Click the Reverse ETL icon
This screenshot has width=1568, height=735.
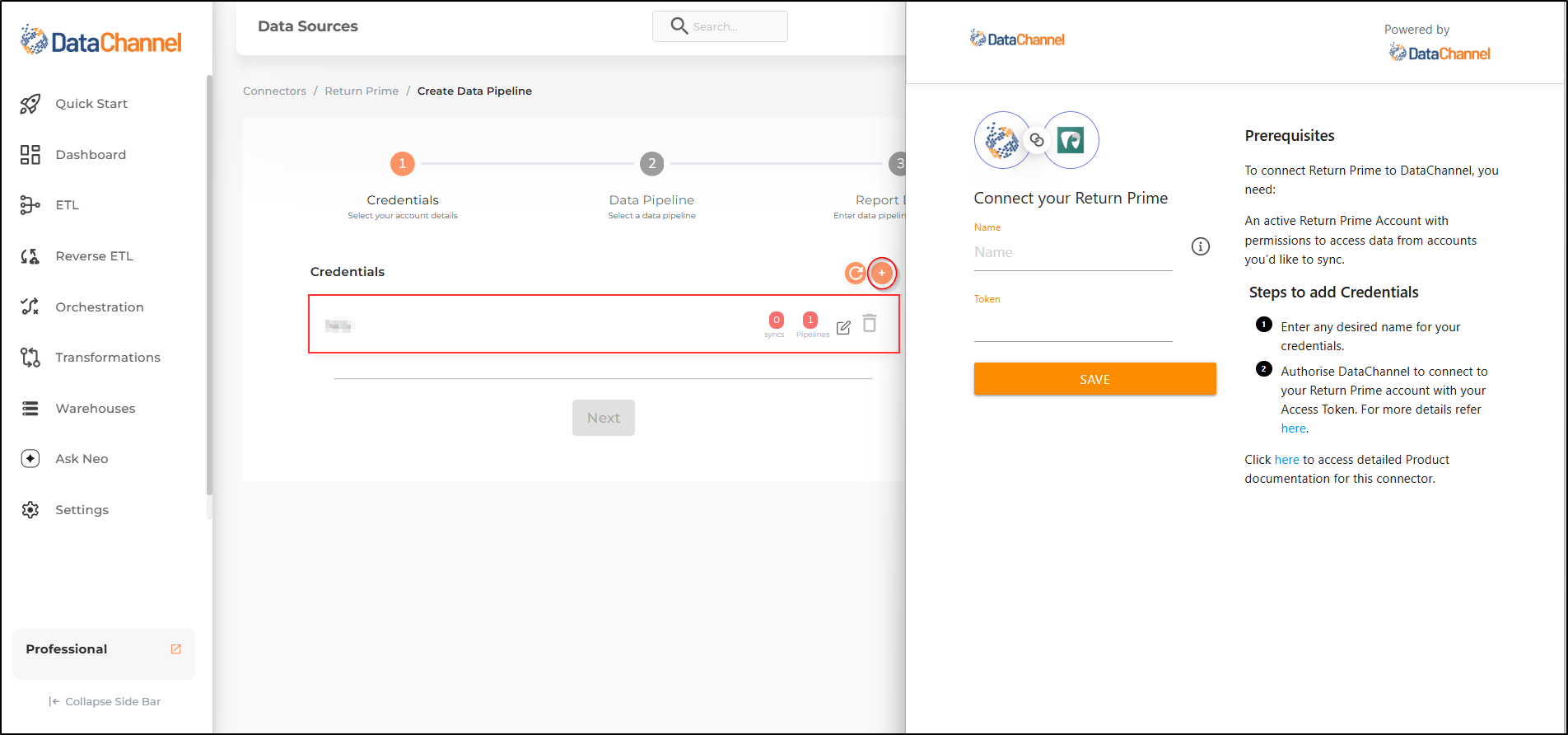(x=30, y=256)
